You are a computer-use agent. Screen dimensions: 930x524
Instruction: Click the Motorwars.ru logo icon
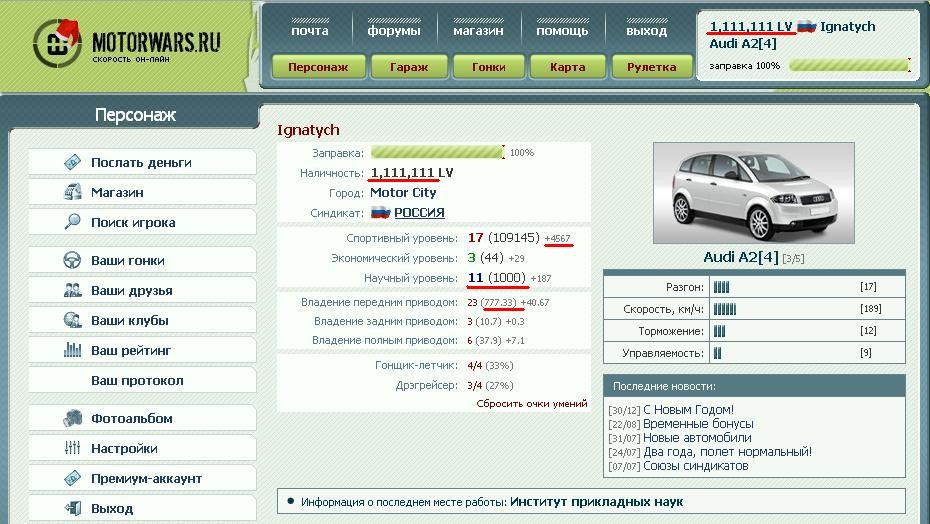coord(57,43)
